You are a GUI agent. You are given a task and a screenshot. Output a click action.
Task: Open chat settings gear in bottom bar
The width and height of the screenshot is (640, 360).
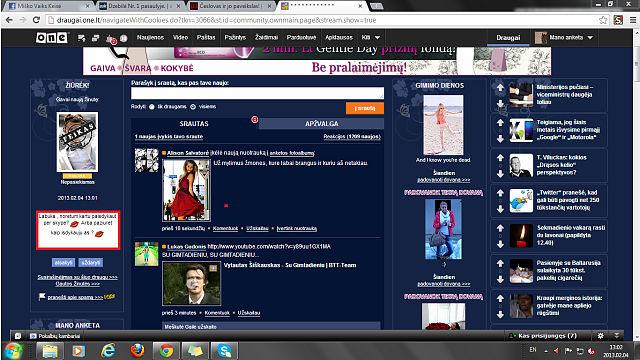(600, 336)
